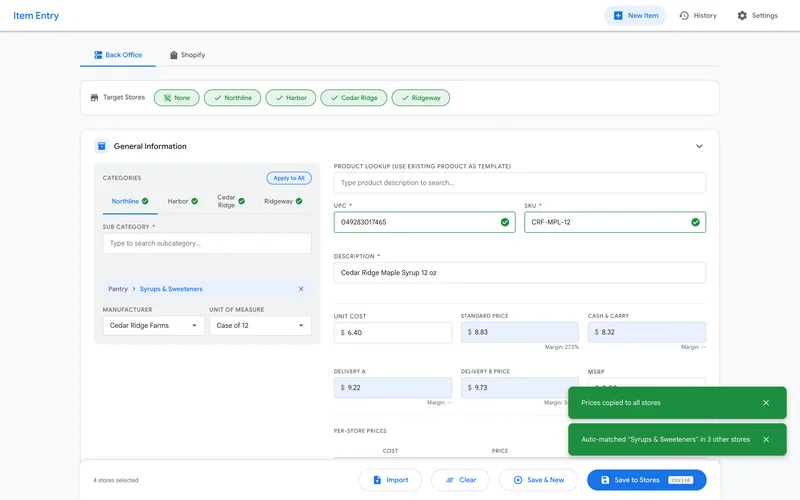Click the green check in UPC field
Screen dimensions: 800x500
tap(505, 222)
